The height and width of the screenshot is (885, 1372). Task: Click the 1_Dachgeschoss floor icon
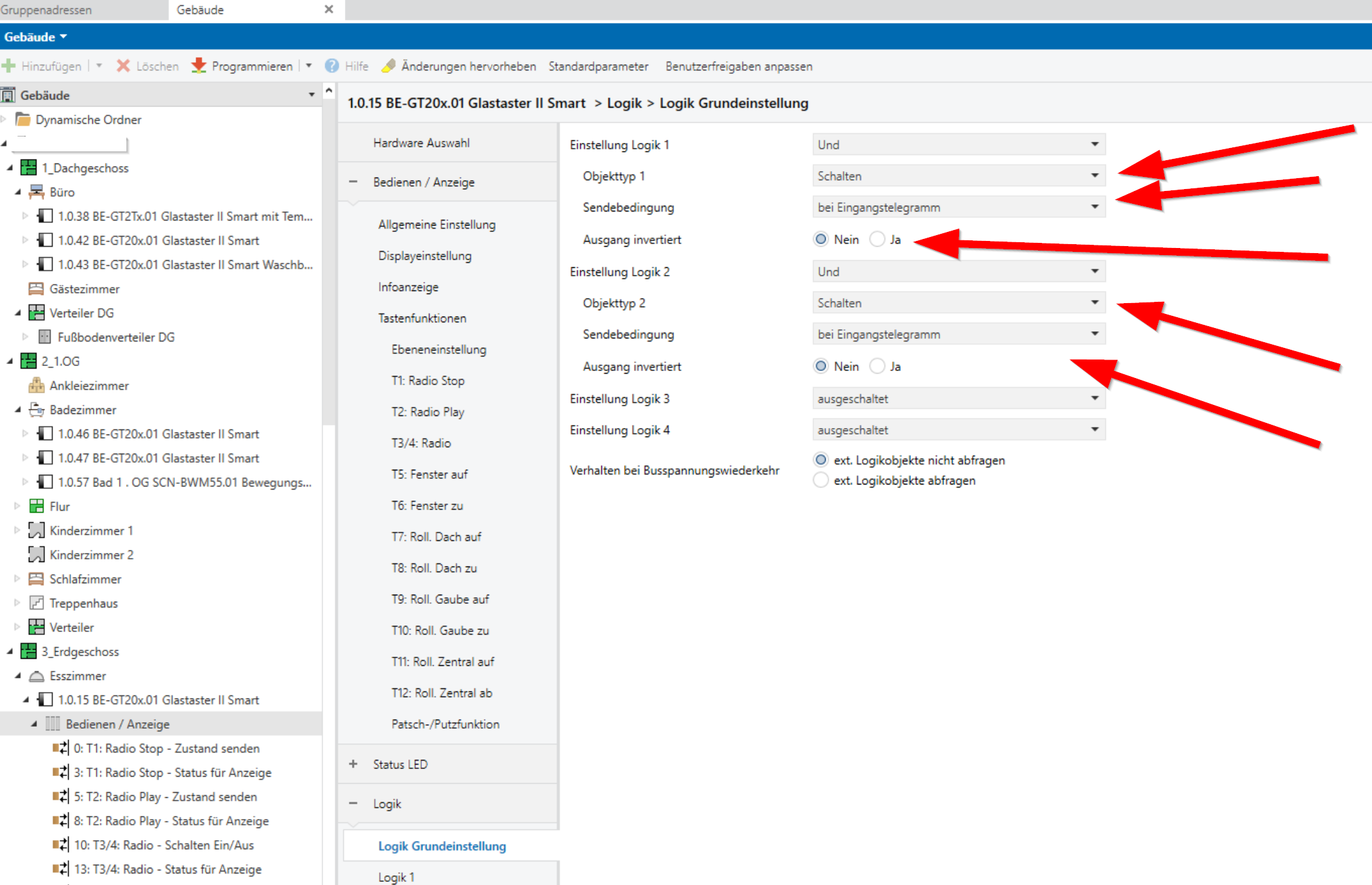(x=29, y=168)
